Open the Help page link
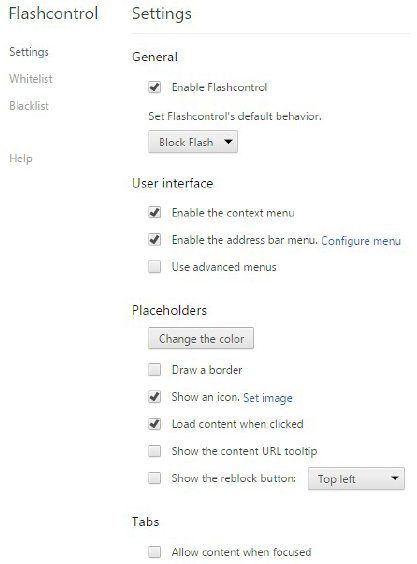The width and height of the screenshot is (417, 564). click(21, 159)
